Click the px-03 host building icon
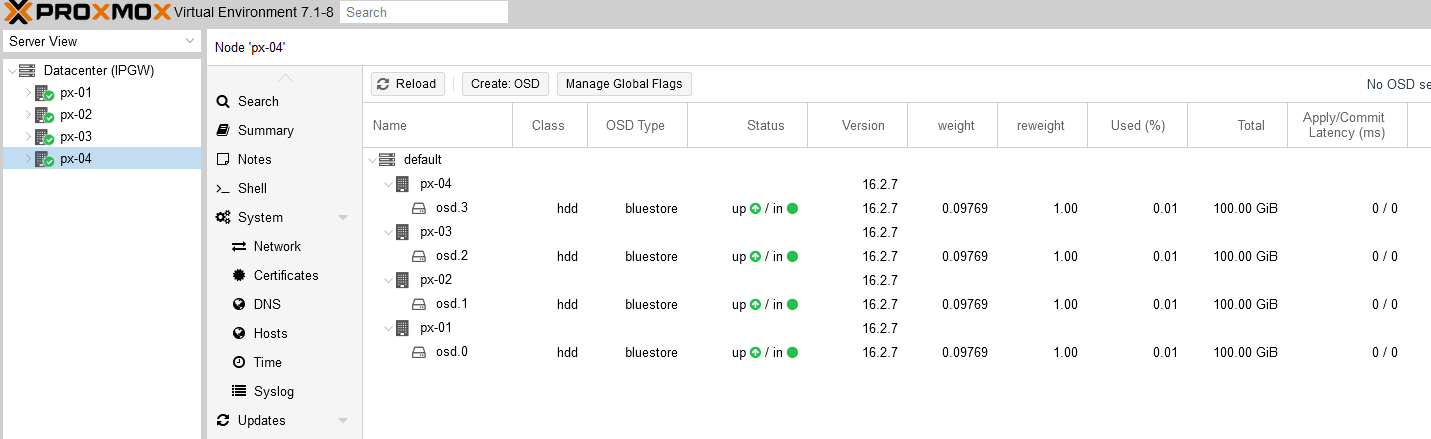The height and width of the screenshot is (439, 1431). point(403,232)
